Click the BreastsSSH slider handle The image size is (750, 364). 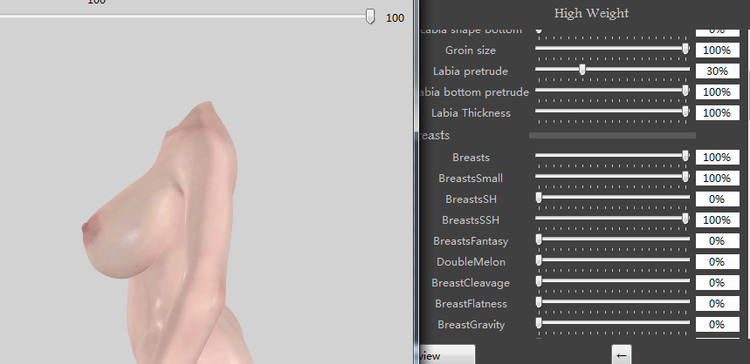[x=685, y=219]
